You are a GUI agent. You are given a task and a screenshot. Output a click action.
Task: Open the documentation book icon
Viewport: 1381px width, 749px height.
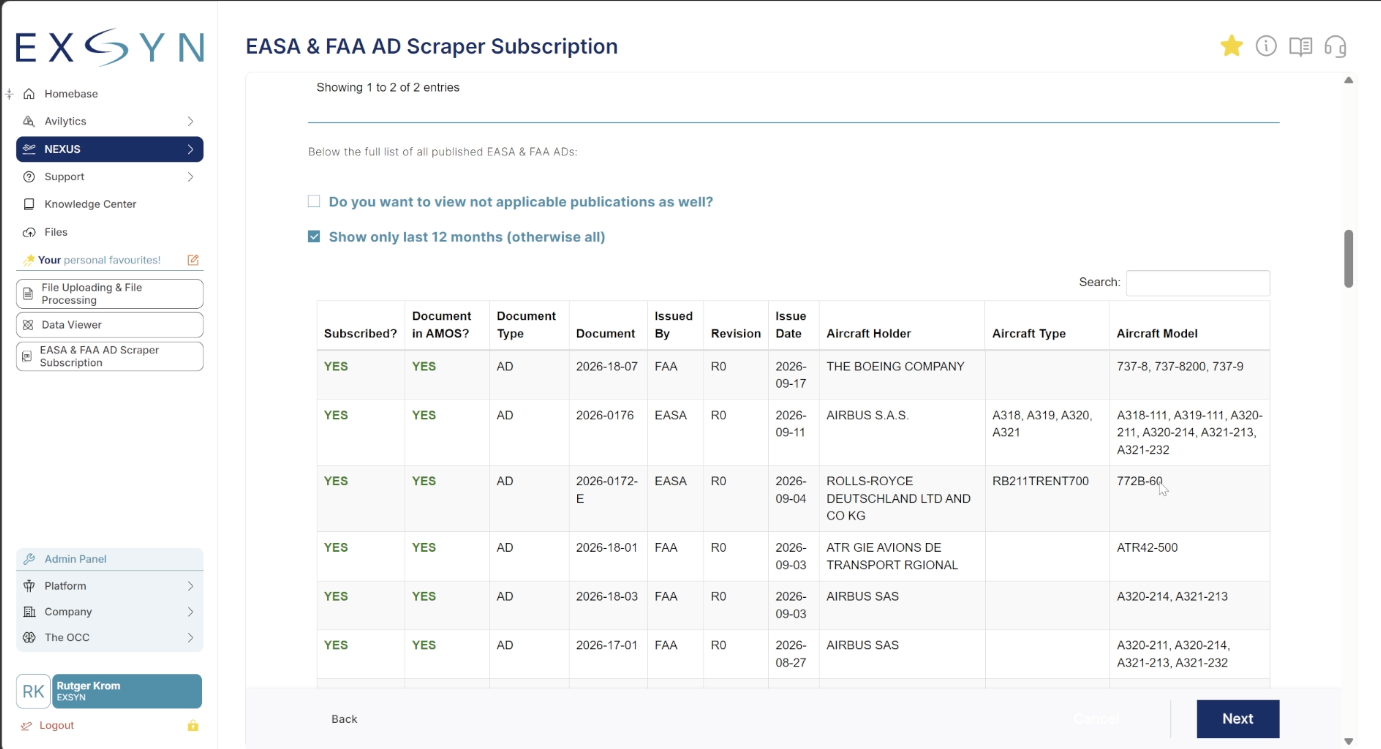pos(1300,46)
